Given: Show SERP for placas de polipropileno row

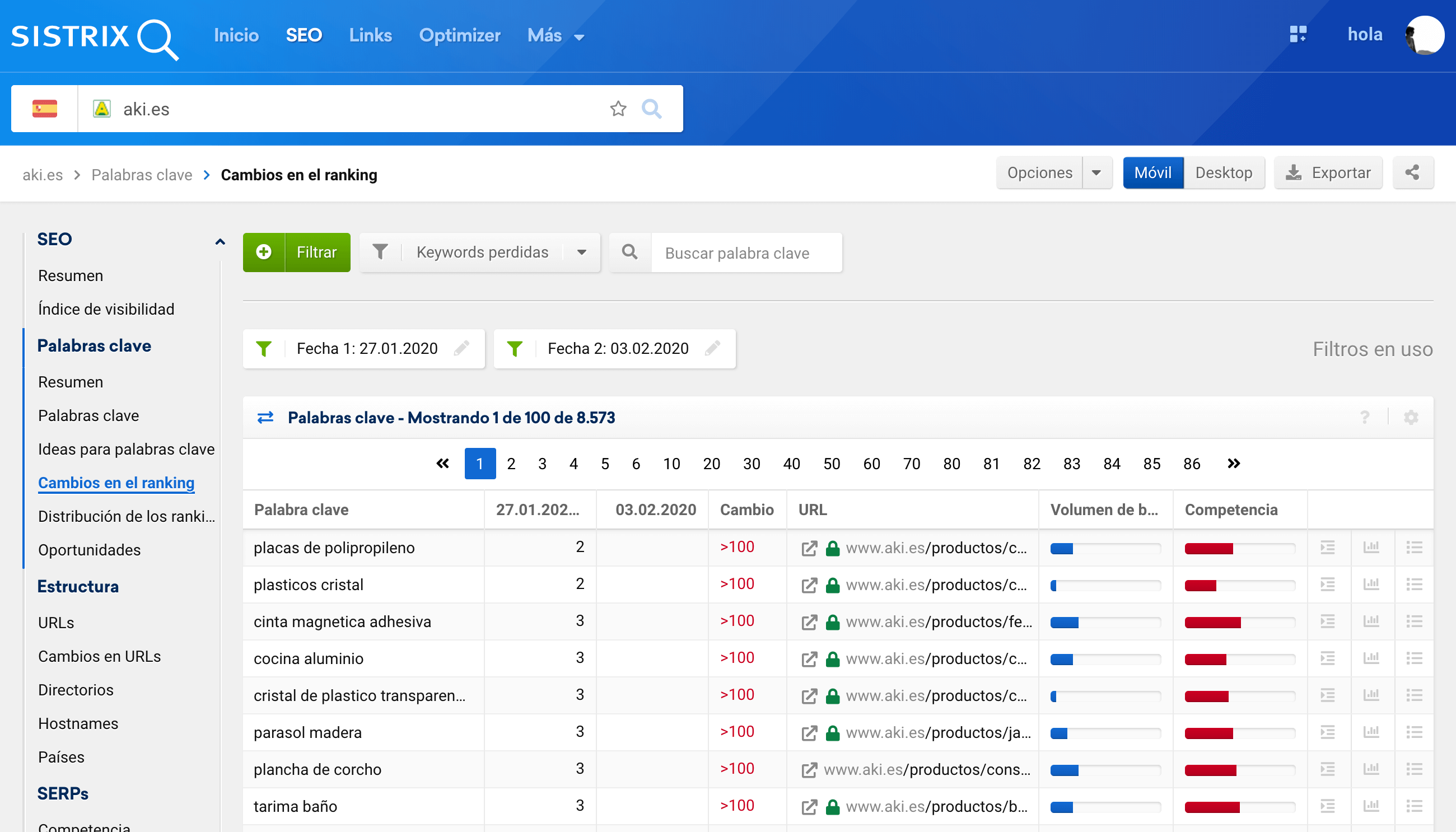Looking at the screenshot, I should [x=1328, y=548].
